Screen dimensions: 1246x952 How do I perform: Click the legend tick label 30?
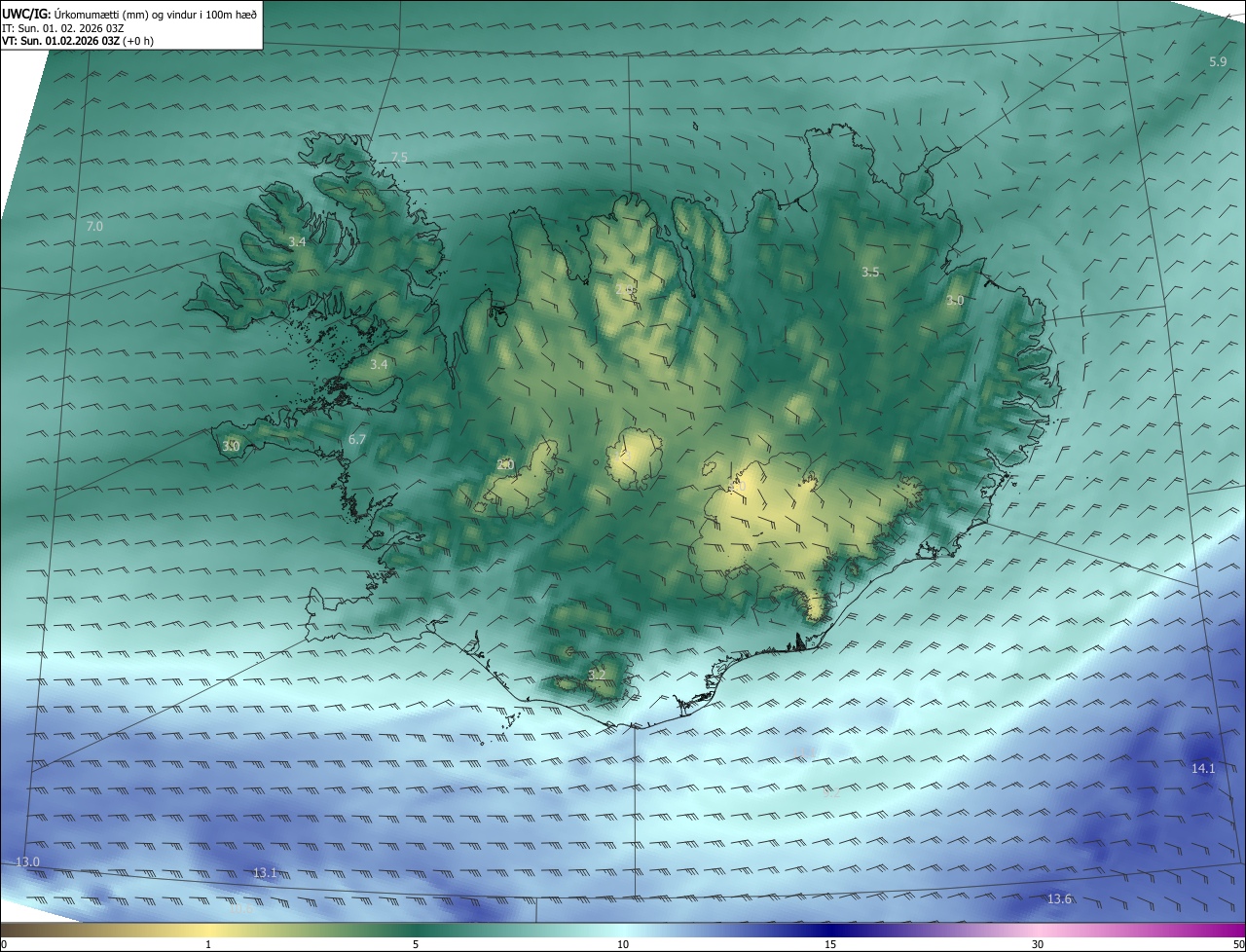(1038, 944)
